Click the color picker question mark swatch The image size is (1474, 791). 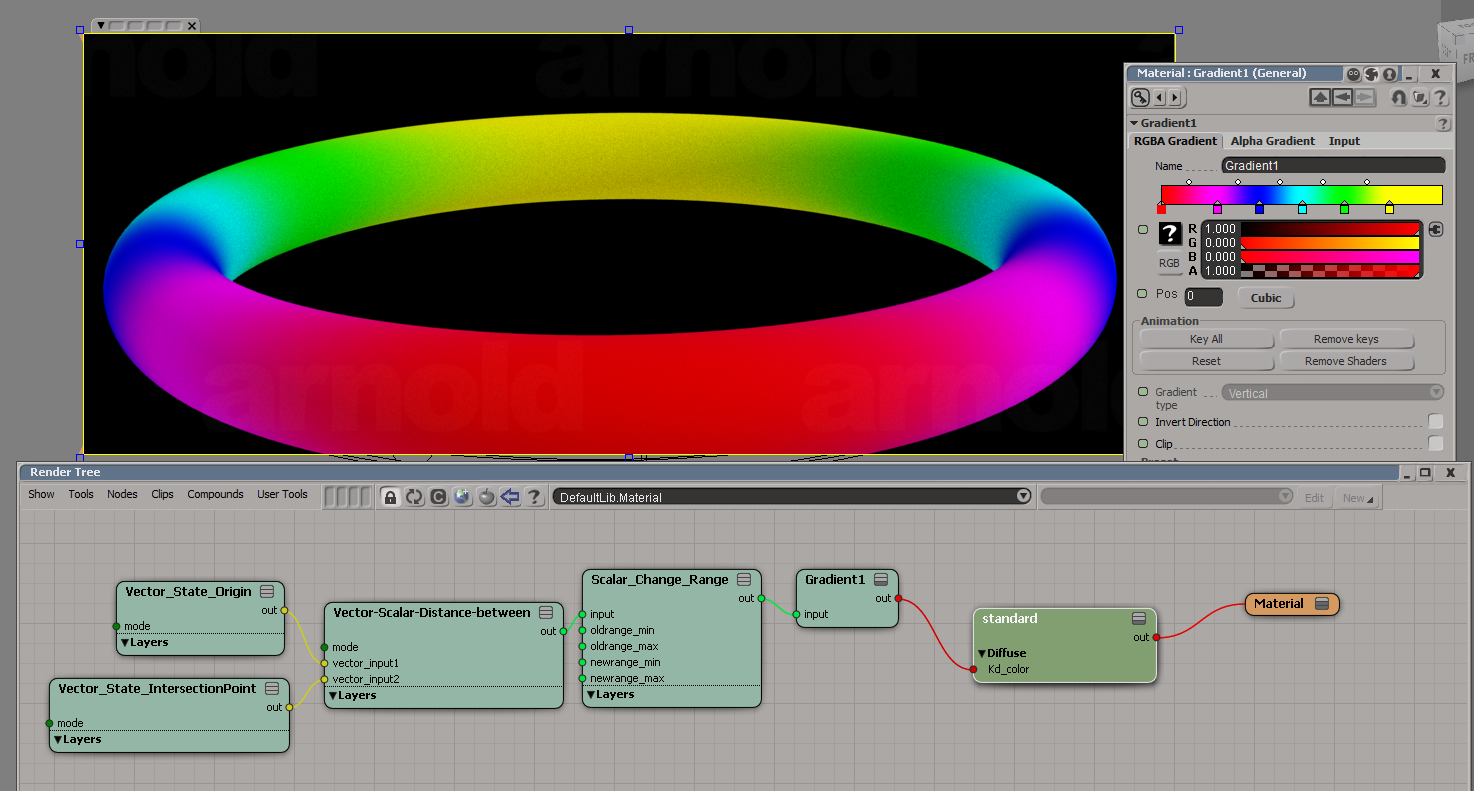pyautogui.click(x=1170, y=234)
